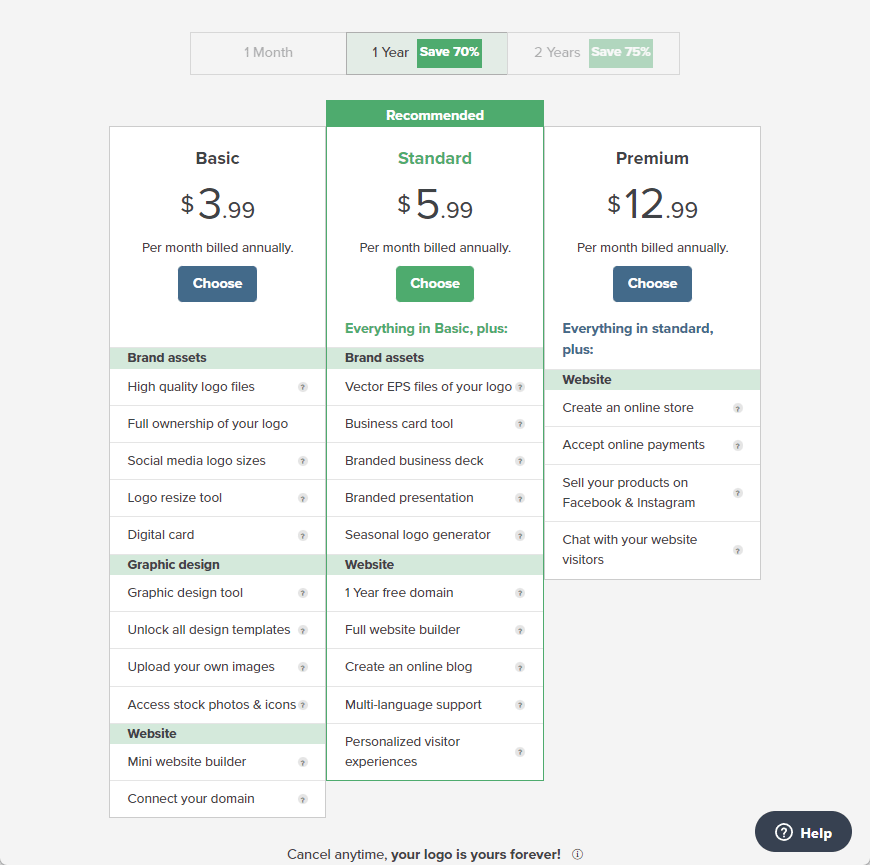
Task: Switch to 1 Month billing tab
Action: pos(268,53)
